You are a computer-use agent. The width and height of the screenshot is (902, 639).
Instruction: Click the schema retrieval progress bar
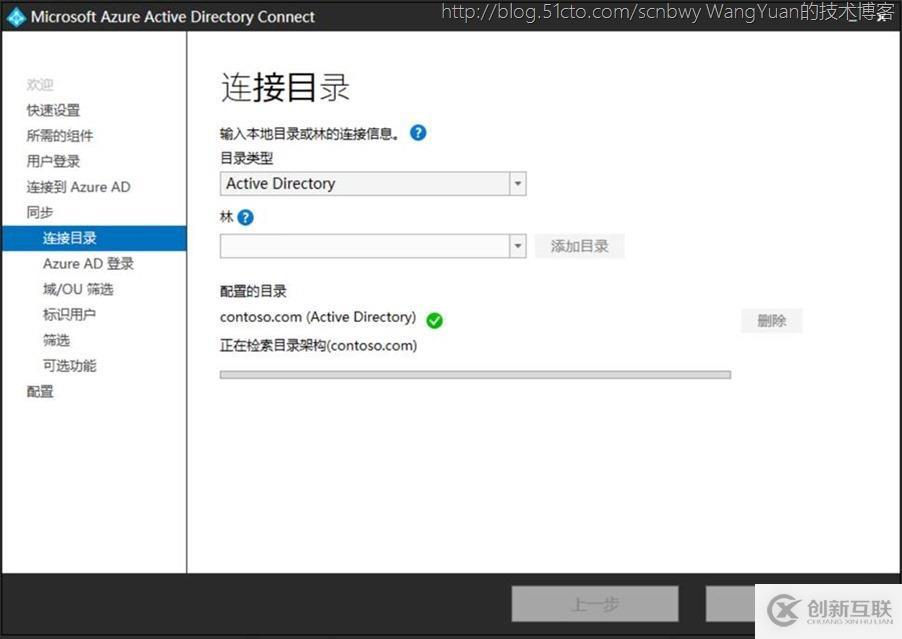[475, 374]
